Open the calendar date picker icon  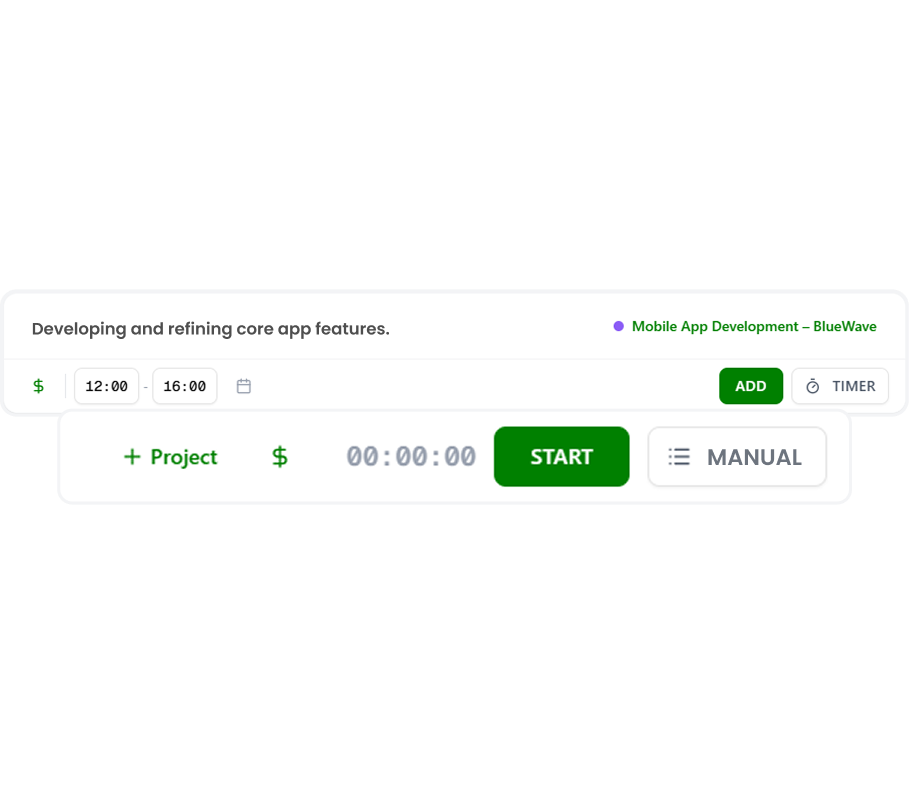243,386
